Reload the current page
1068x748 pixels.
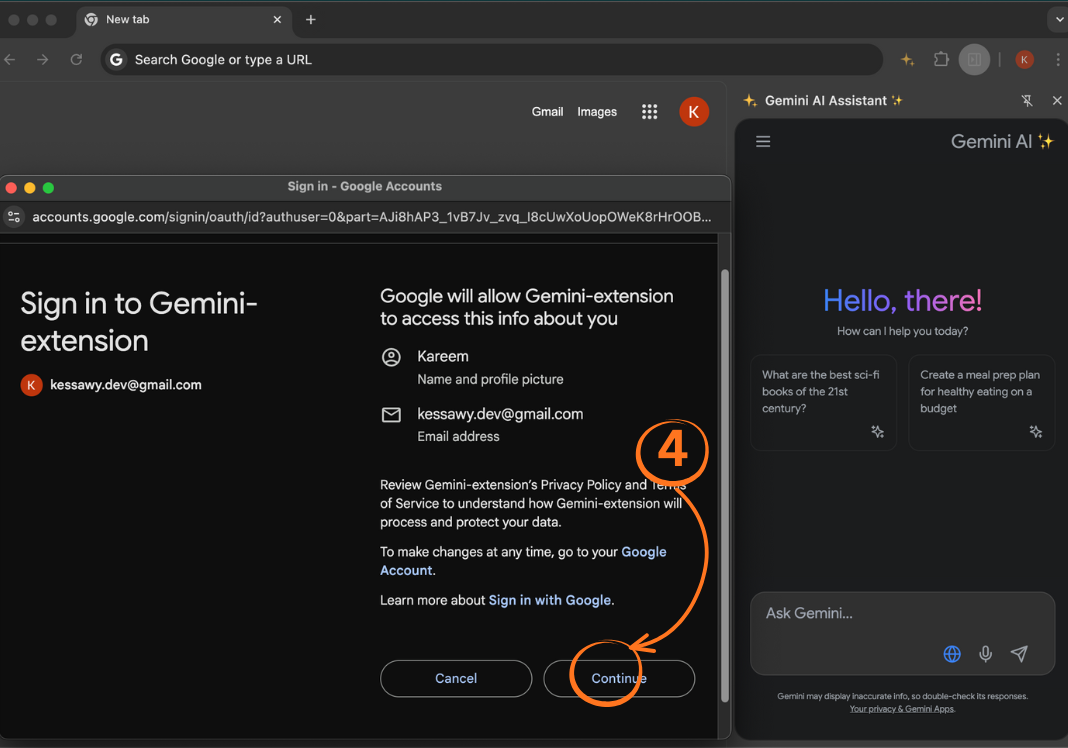click(76, 60)
